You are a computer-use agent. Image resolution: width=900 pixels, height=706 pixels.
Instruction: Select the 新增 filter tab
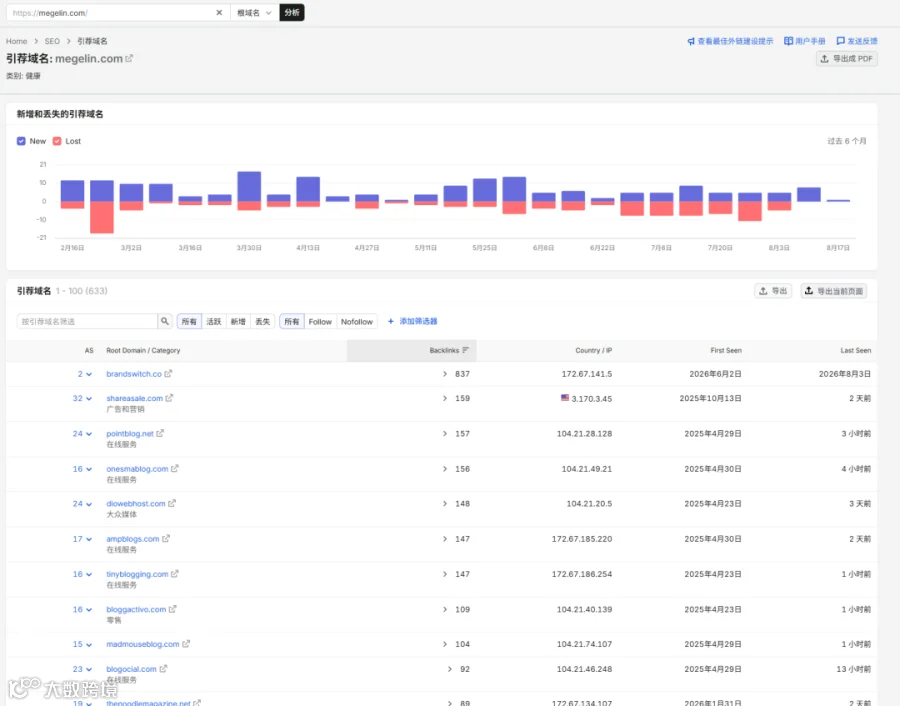click(238, 321)
